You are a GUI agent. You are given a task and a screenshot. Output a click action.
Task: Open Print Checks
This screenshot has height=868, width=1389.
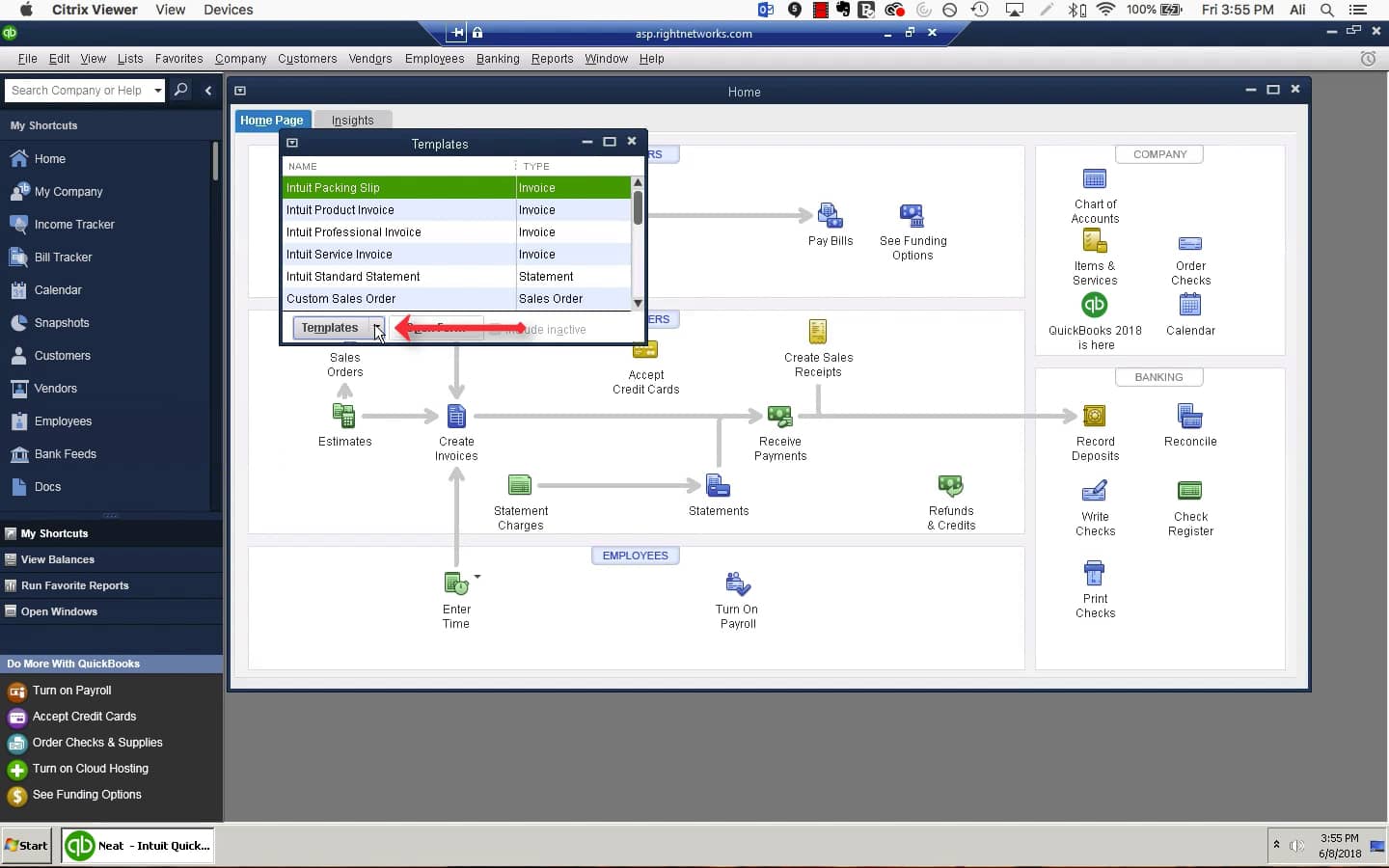pos(1095,573)
